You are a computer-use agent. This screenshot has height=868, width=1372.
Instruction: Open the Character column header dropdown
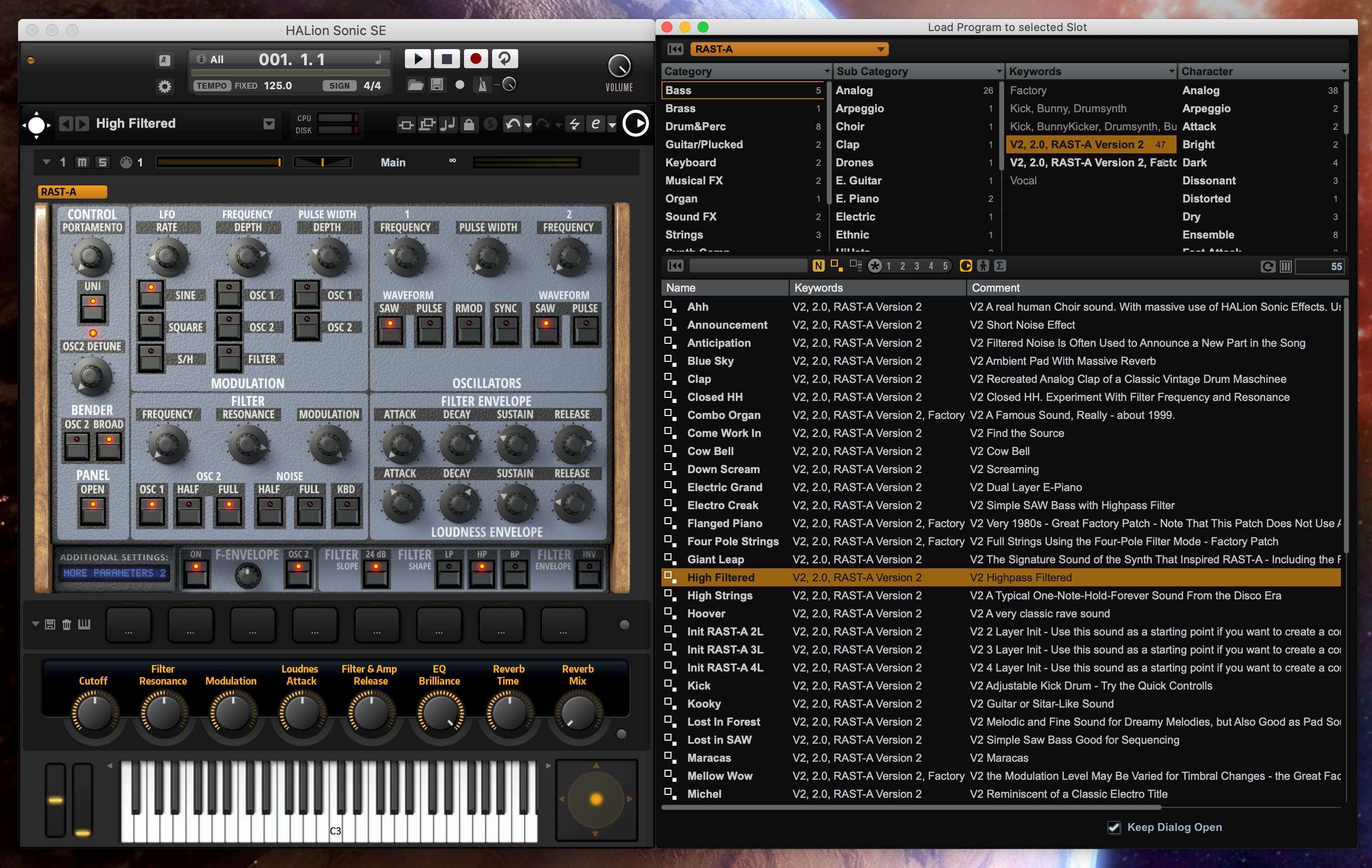coord(1343,71)
